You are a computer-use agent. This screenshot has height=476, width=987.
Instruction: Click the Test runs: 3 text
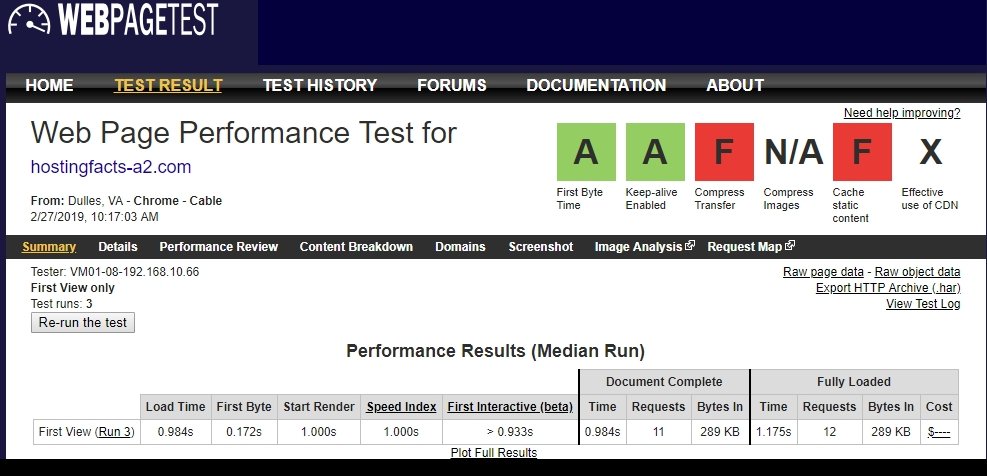(62, 304)
